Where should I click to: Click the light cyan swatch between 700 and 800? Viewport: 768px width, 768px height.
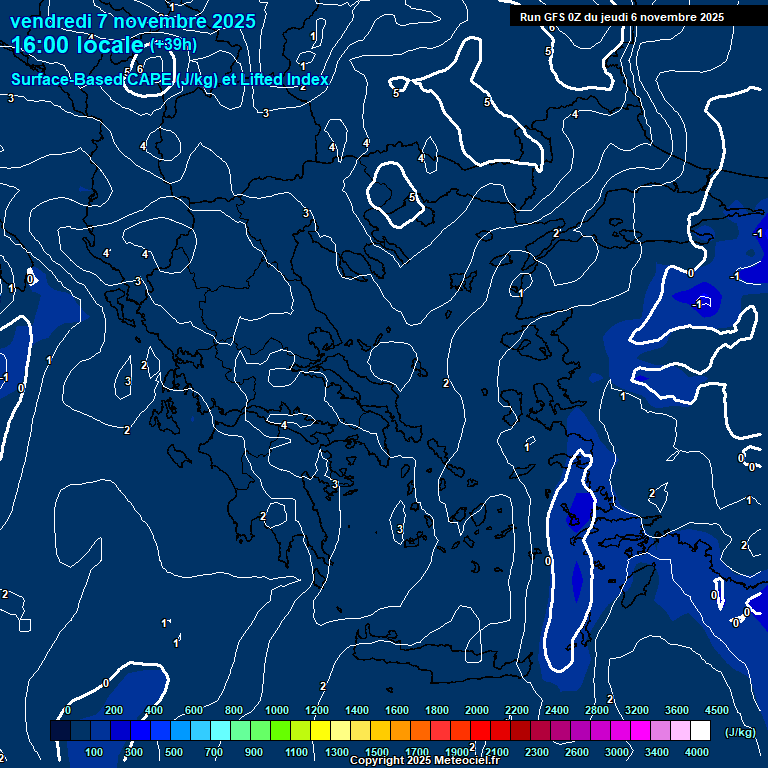point(220,730)
